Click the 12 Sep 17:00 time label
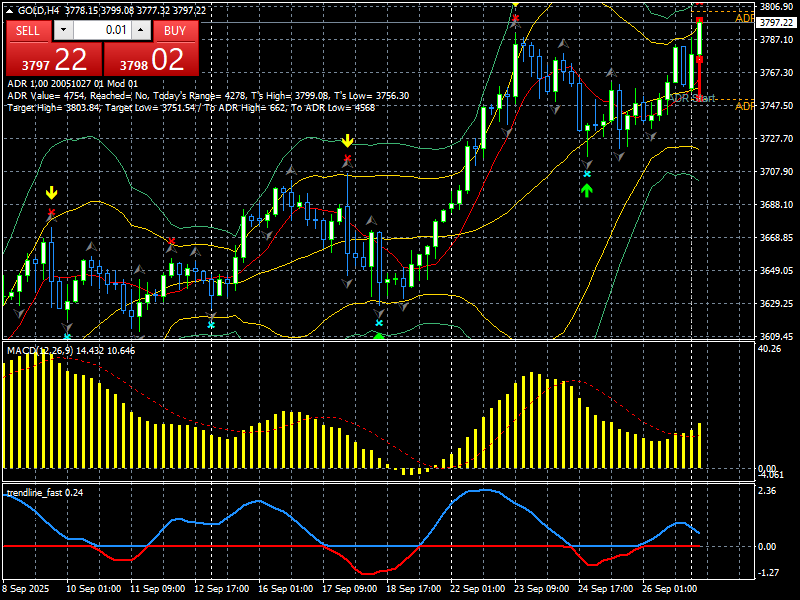The image size is (800, 600). (221, 588)
